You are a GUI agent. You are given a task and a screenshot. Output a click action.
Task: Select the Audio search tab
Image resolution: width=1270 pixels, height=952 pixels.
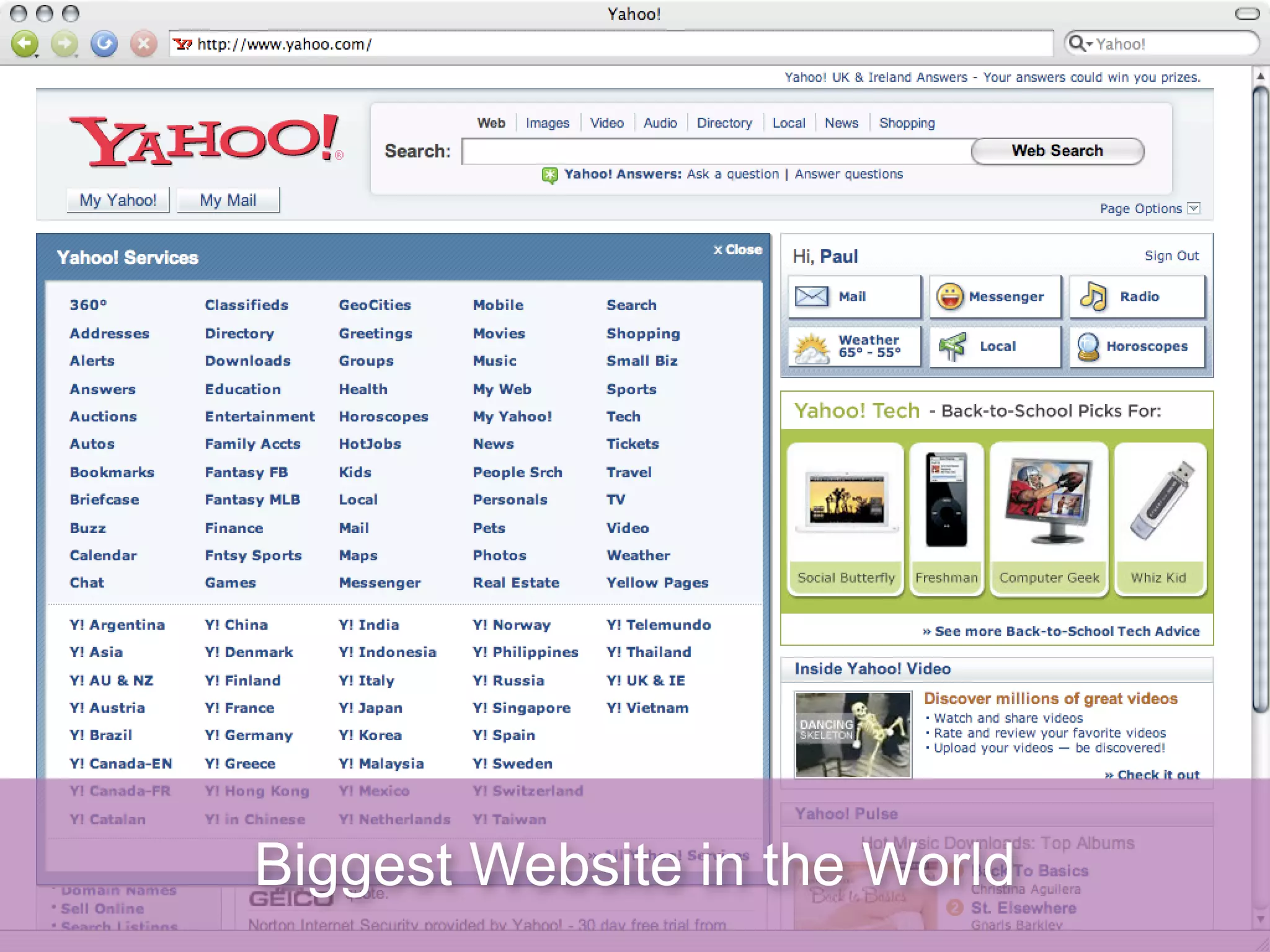coord(660,123)
